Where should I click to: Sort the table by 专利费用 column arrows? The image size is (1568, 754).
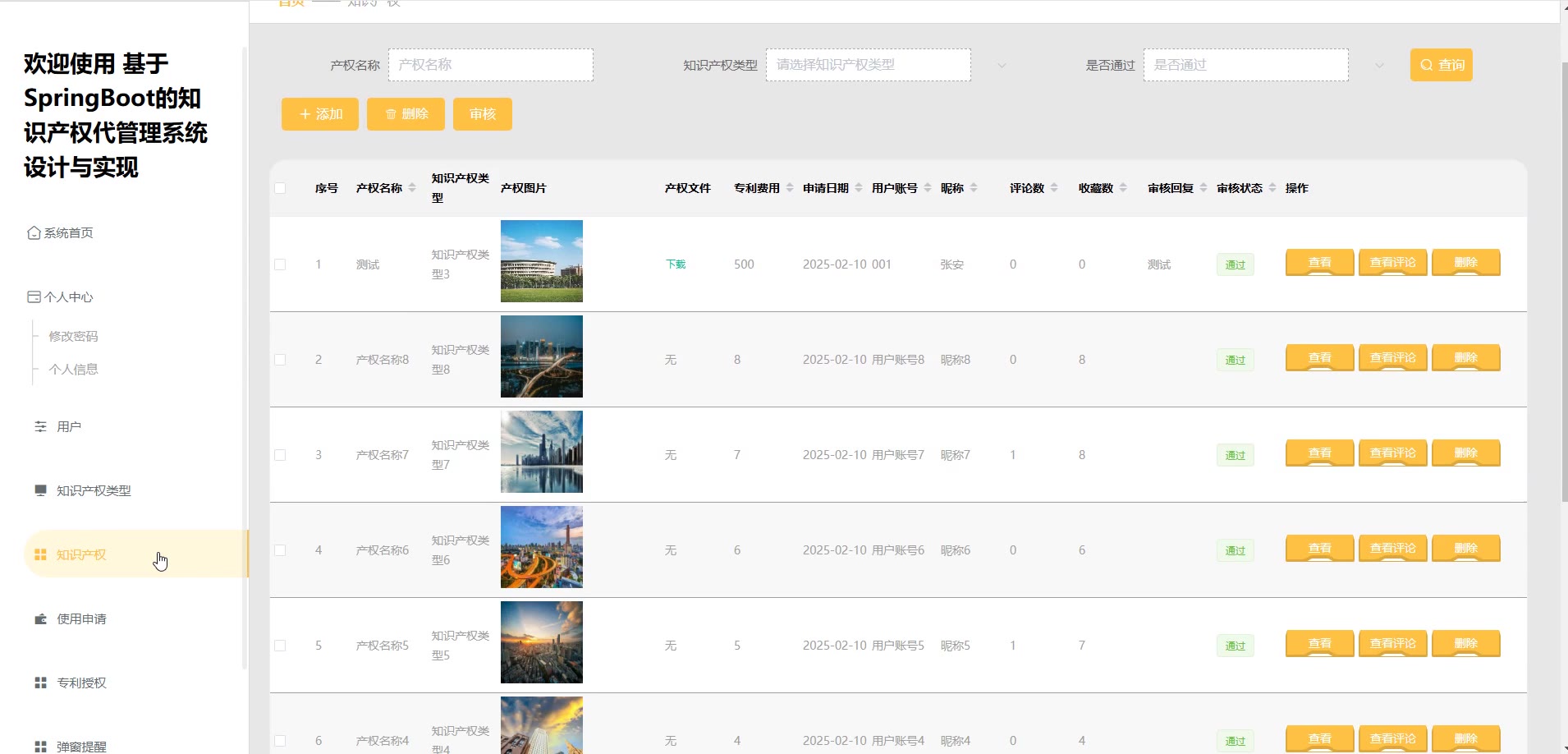[x=790, y=188]
